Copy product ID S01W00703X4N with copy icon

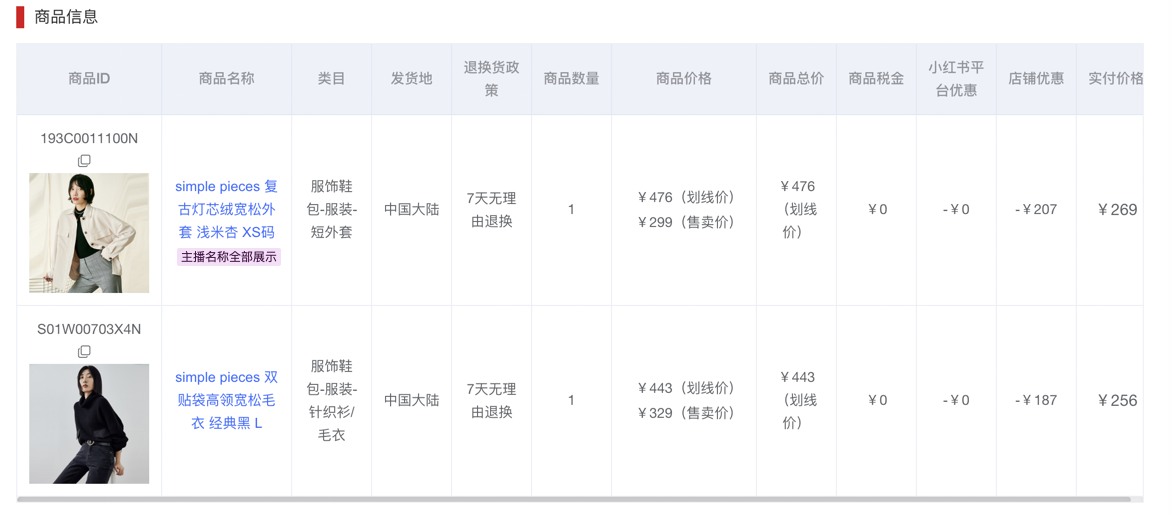84,351
